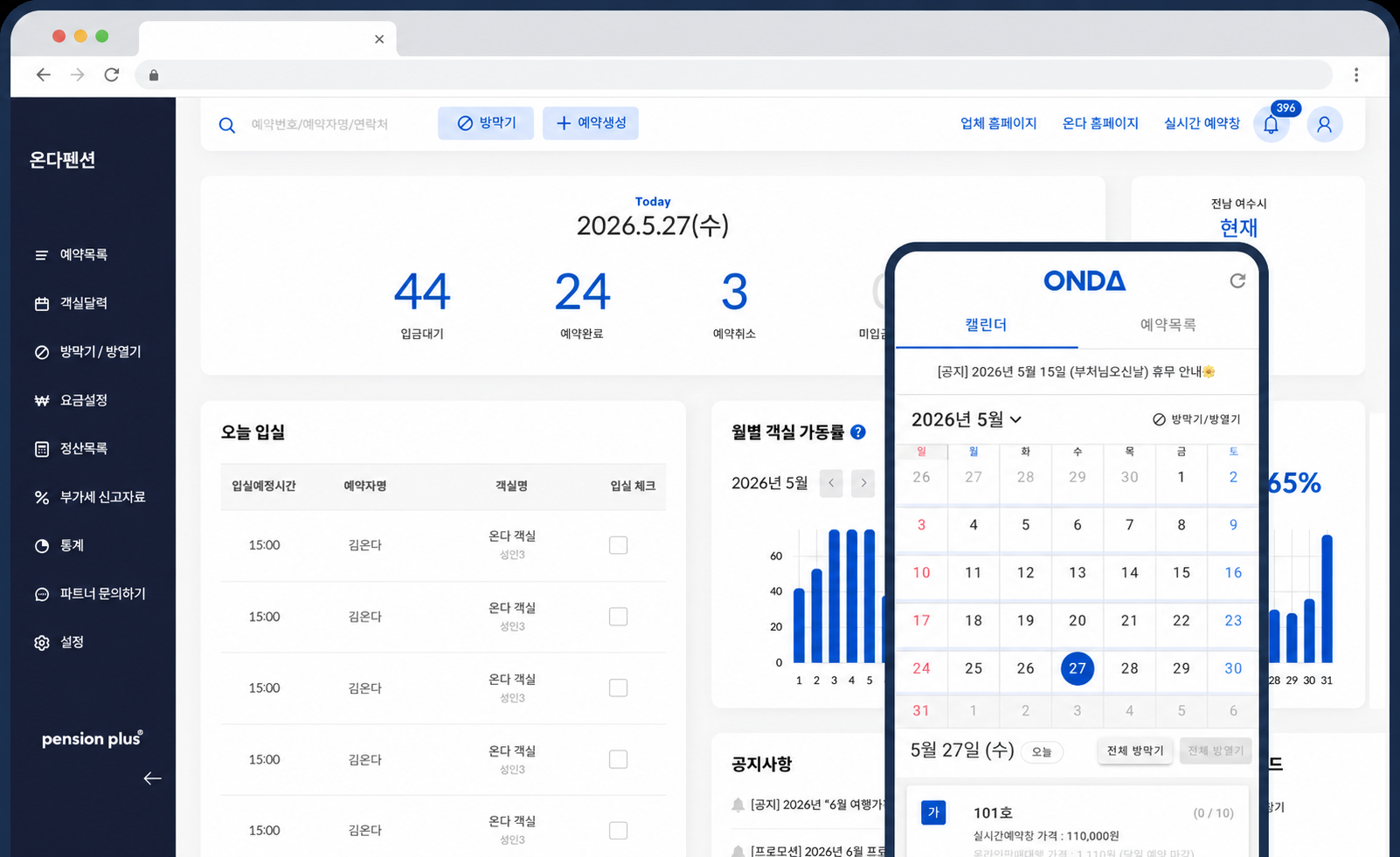Click the help icon beside 월별 객실 가동률
1400x857 pixels.
click(858, 432)
